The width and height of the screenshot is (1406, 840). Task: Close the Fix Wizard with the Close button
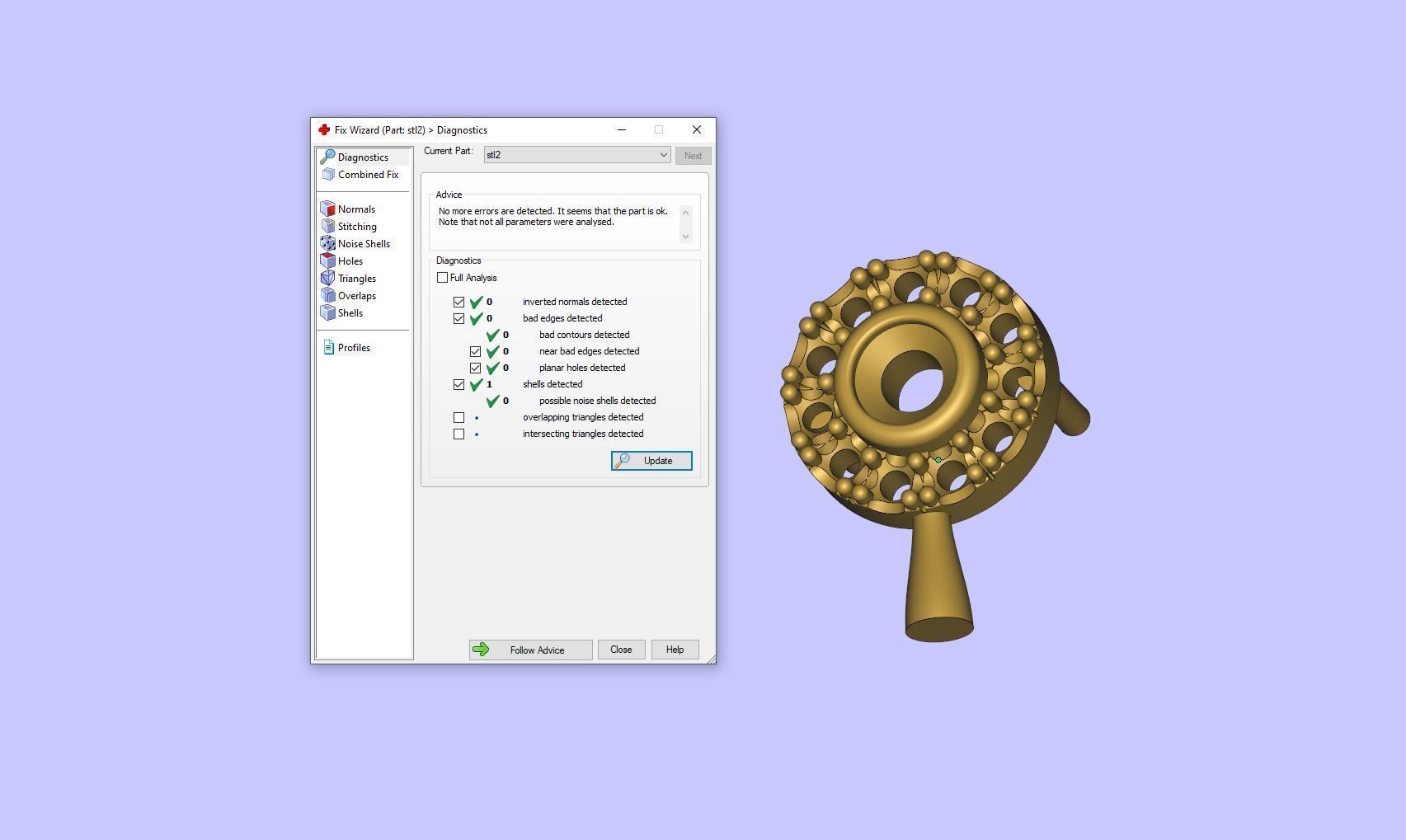click(x=621, y=650)
